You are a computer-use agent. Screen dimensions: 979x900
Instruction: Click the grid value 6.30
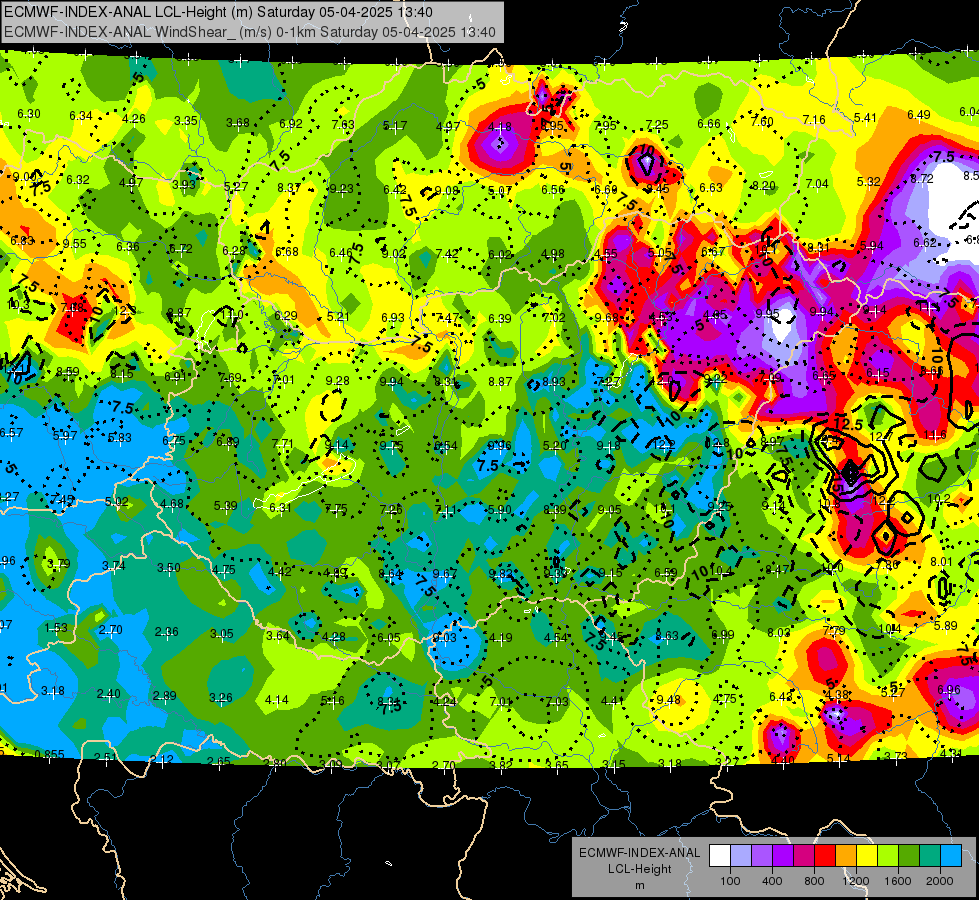[29, 114]
